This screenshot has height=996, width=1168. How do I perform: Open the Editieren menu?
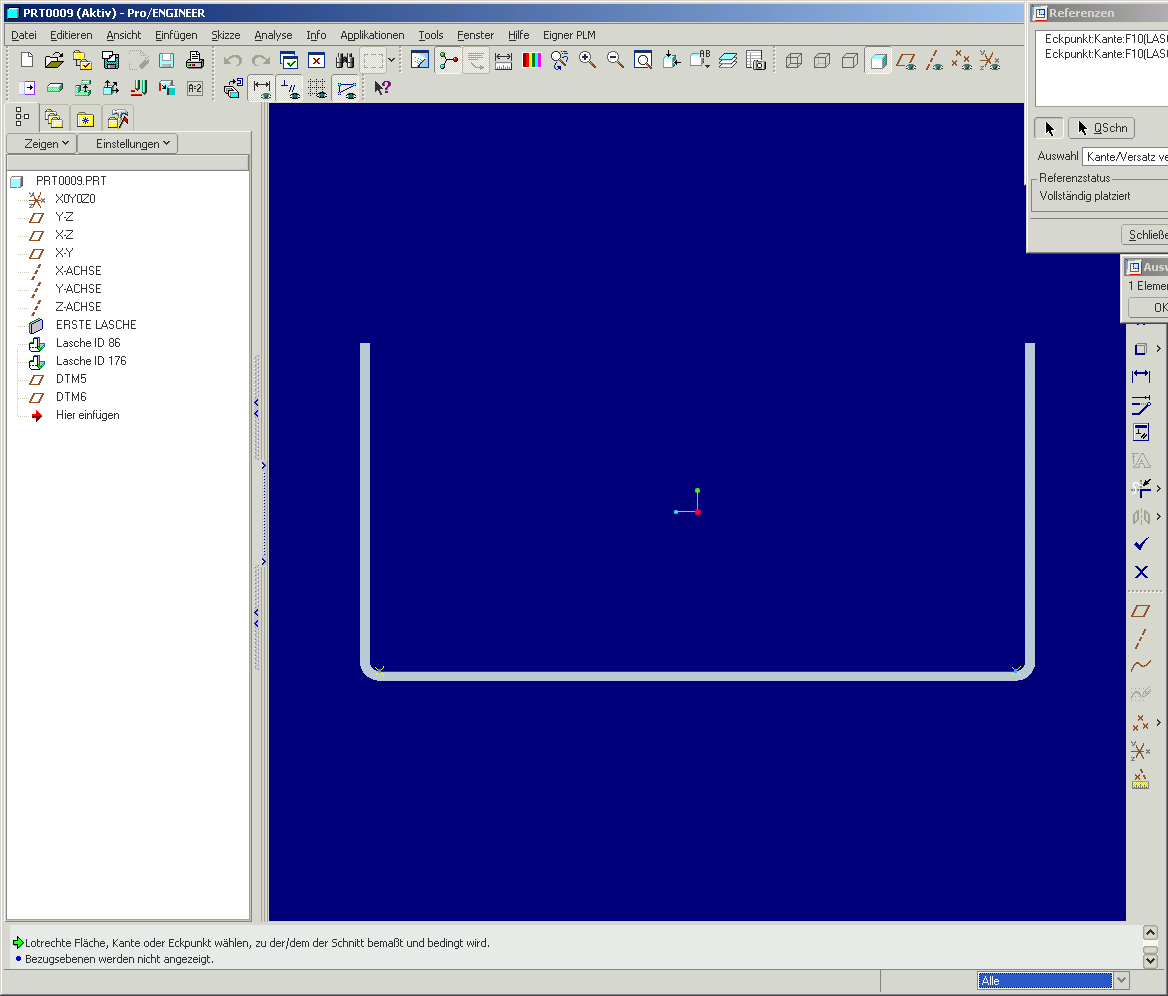point(72,35)
